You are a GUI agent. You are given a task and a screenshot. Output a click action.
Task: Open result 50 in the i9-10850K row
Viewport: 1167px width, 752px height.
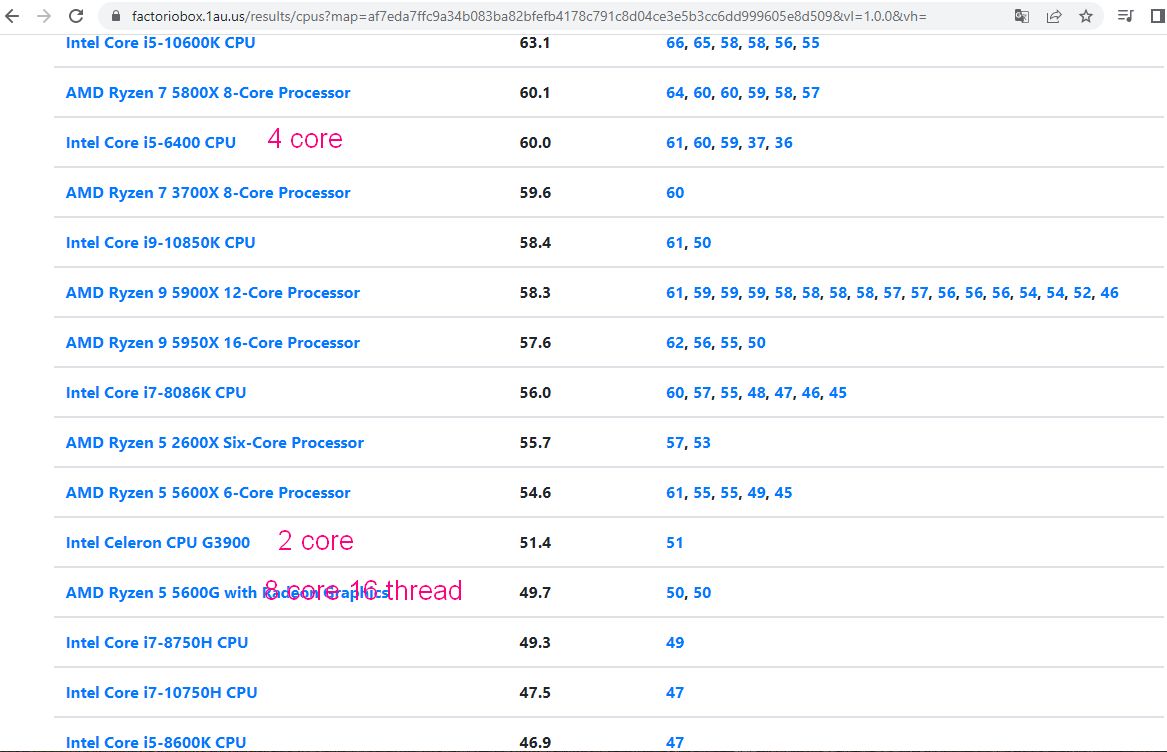tap(702, 242)
